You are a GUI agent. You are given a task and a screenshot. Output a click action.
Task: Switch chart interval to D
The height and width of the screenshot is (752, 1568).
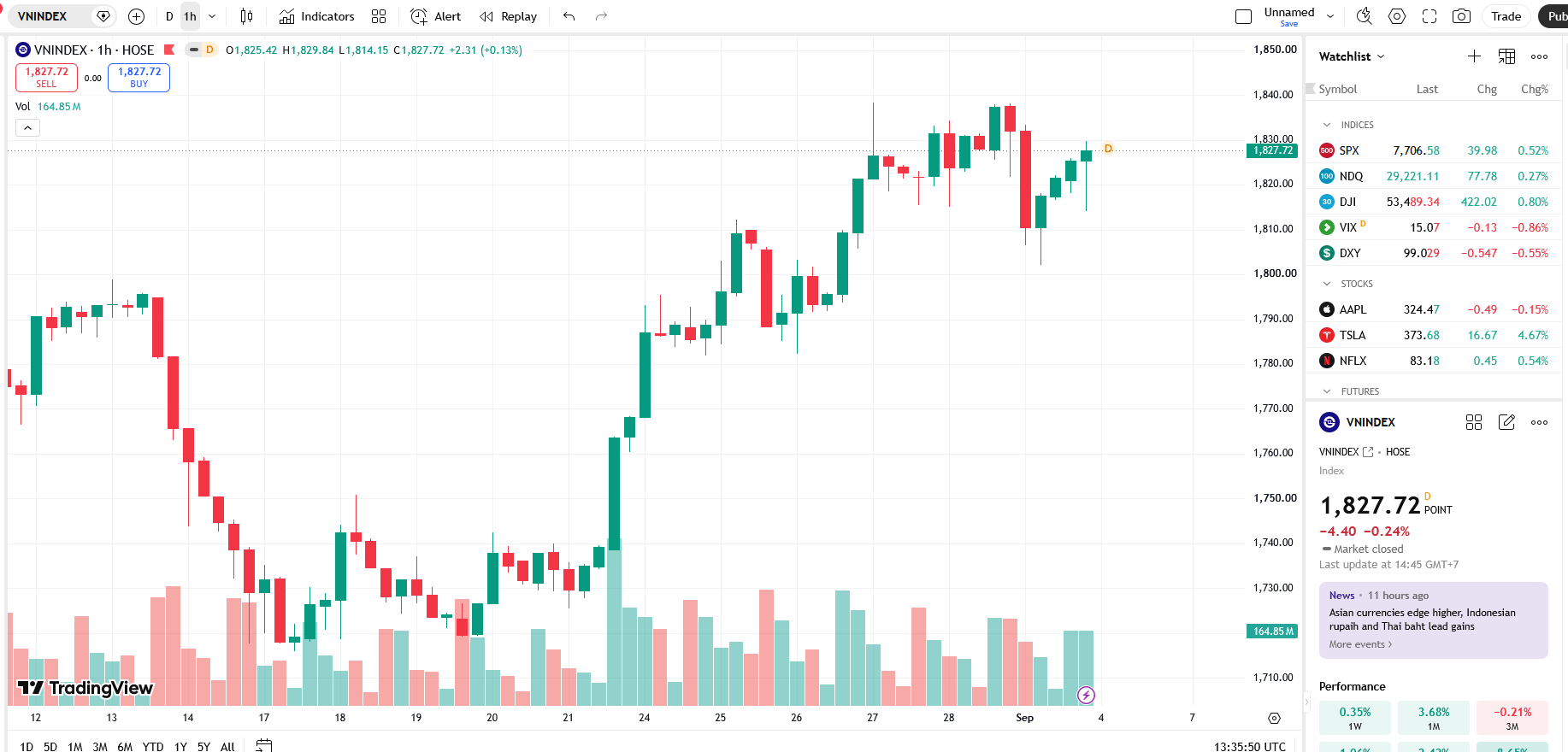[169, 16]
